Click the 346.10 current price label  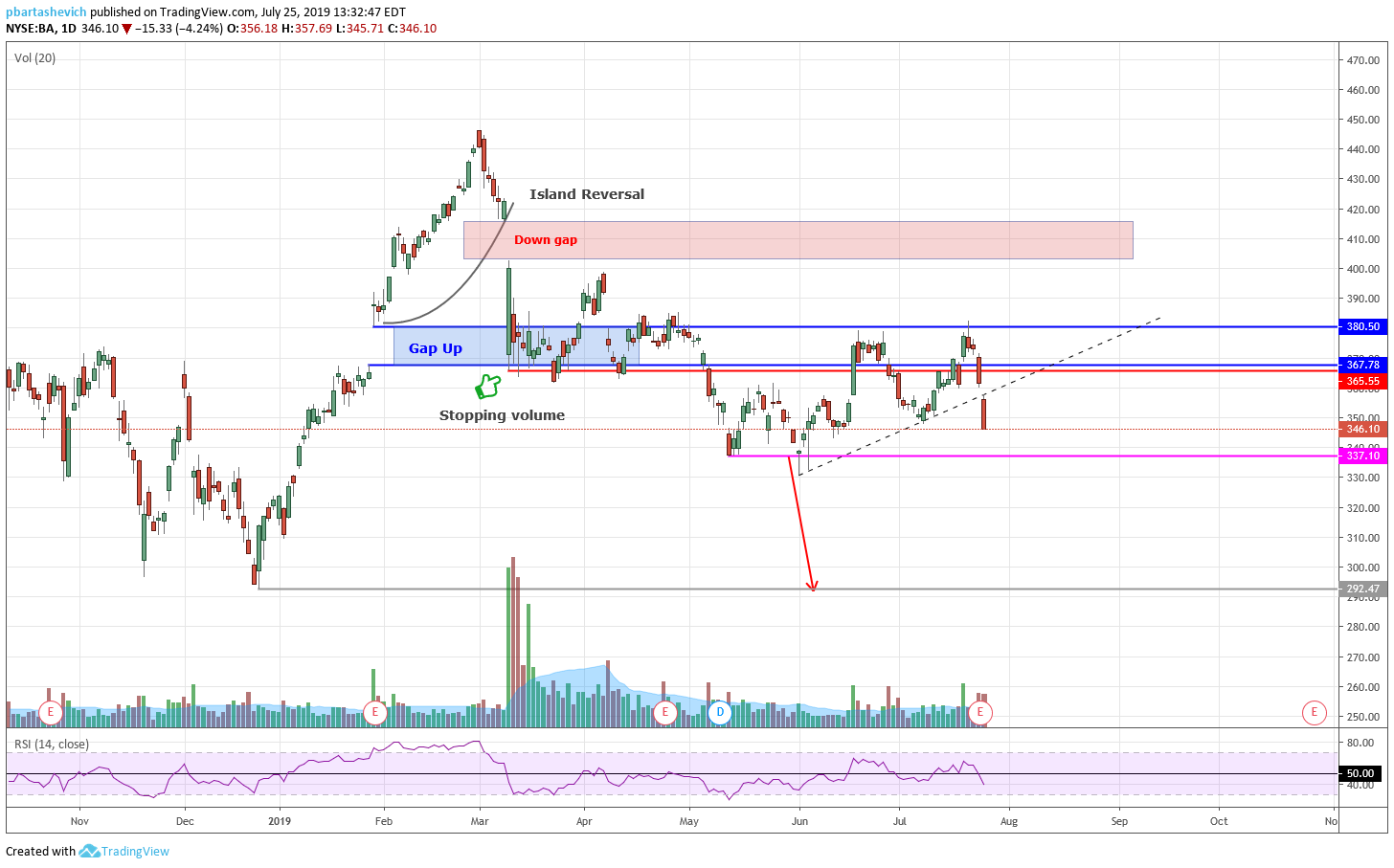(1362, 429)
